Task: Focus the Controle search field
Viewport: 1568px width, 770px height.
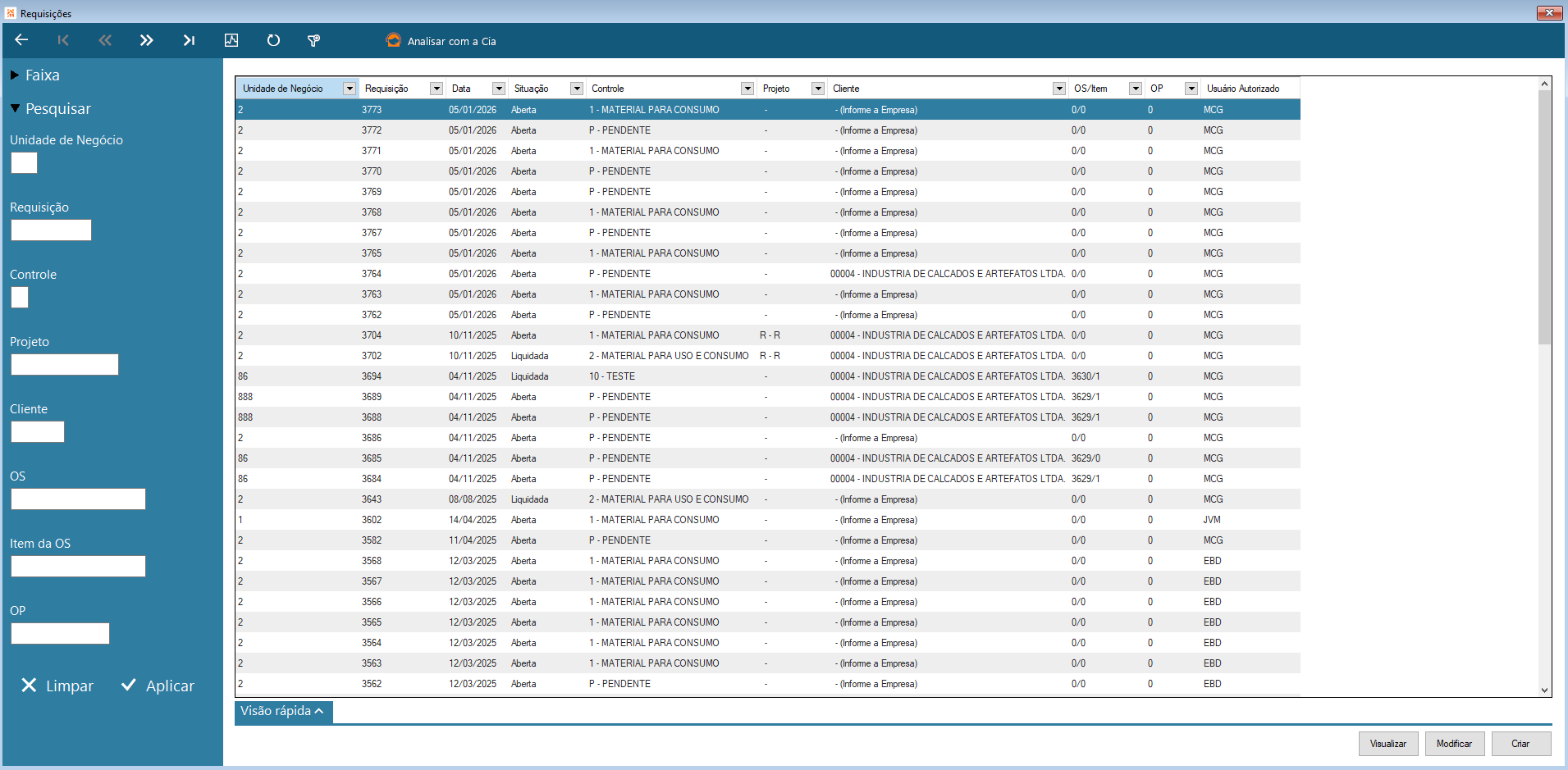Action: point(20,298)
